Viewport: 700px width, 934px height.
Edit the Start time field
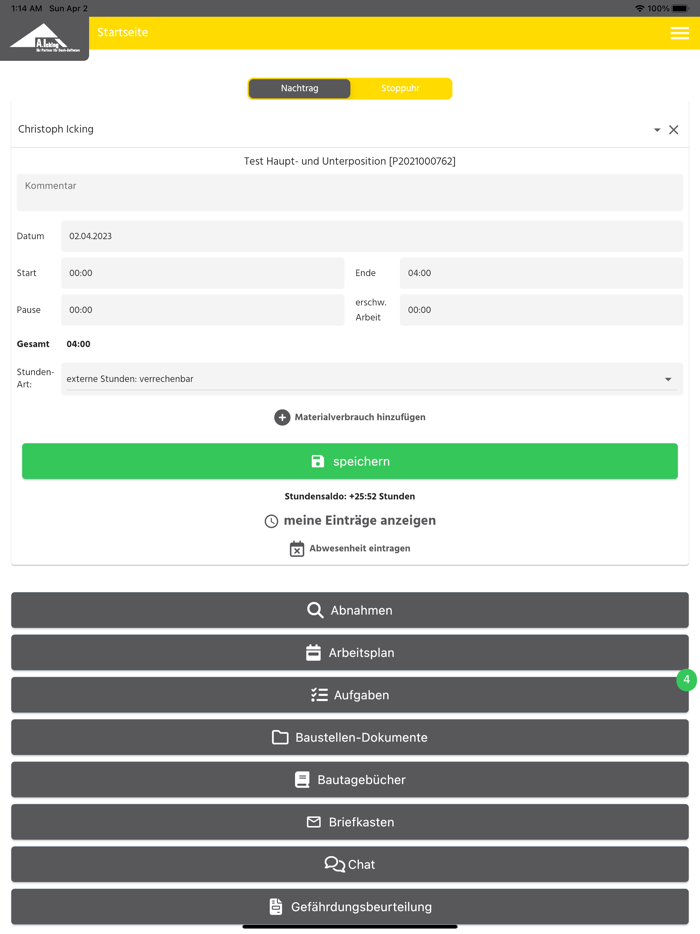coord(203,273)
